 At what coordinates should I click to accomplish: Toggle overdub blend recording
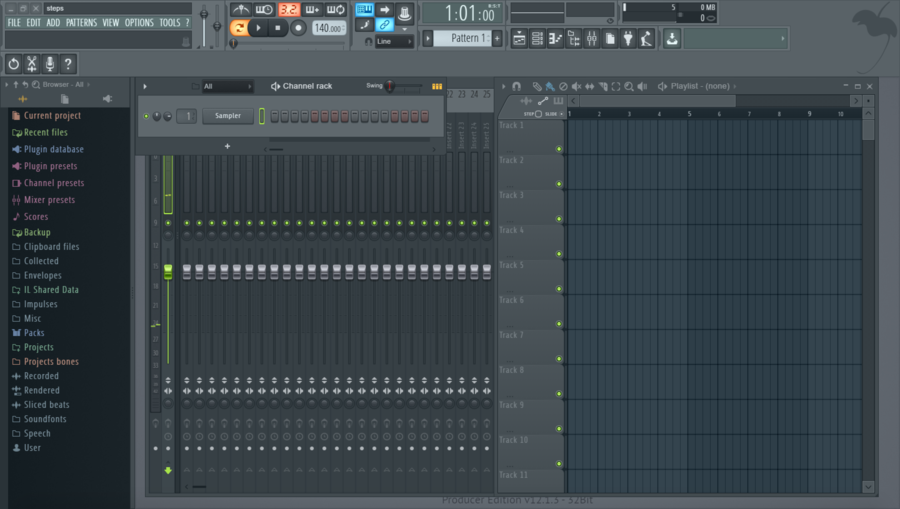pyautogui.click(x=312, y=9)
